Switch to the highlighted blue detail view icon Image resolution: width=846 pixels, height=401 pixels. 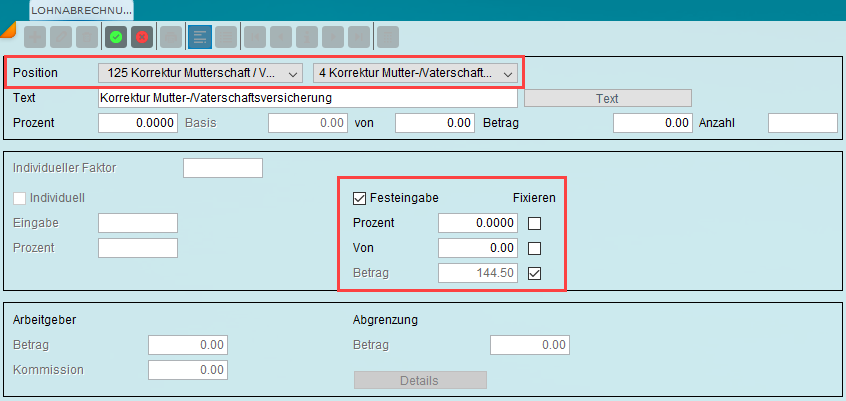click(x=199, y=37)
